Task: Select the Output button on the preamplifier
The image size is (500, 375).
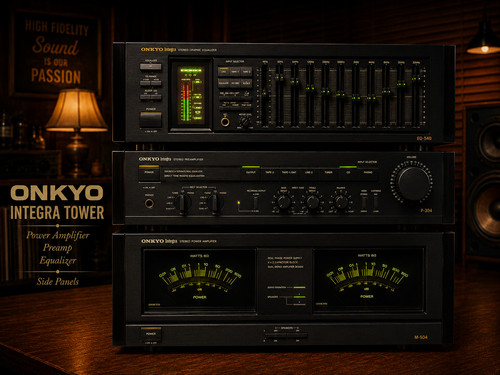Action: tap(251, 173)
